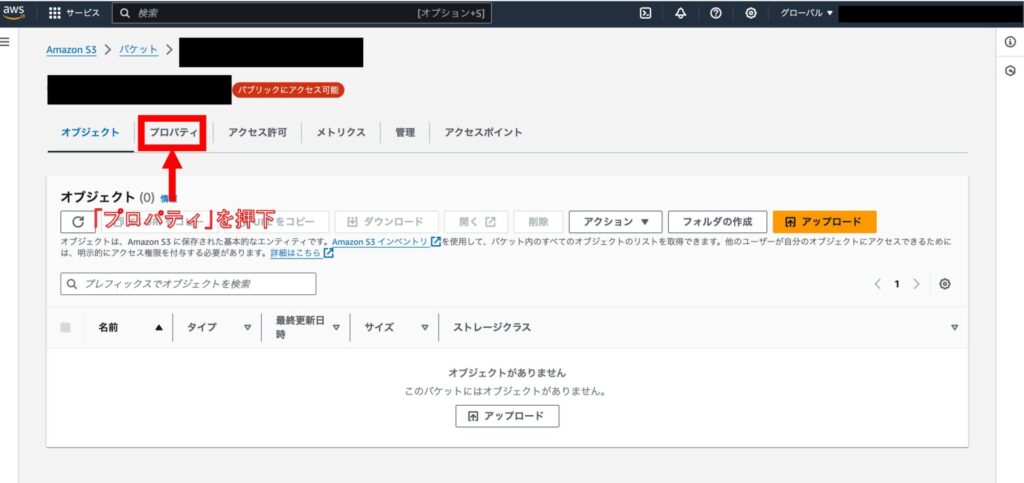Image resolution: width=1024 pixels, height=483 pixels.
Task: Click the 削除 button
Action: point(538,222)
